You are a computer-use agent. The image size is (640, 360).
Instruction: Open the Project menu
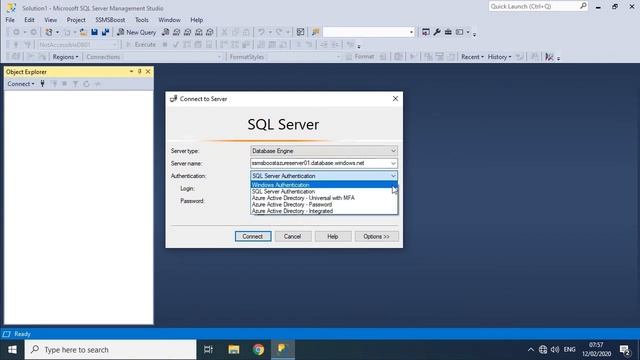(x=76, y=20)
